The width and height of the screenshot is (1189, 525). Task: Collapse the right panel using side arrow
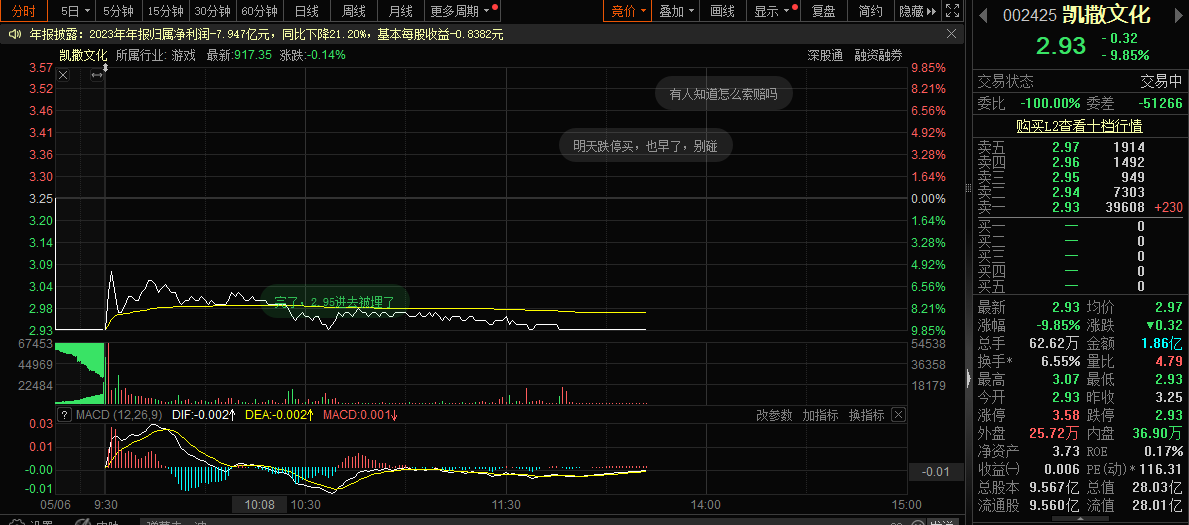tap(968, 379)
